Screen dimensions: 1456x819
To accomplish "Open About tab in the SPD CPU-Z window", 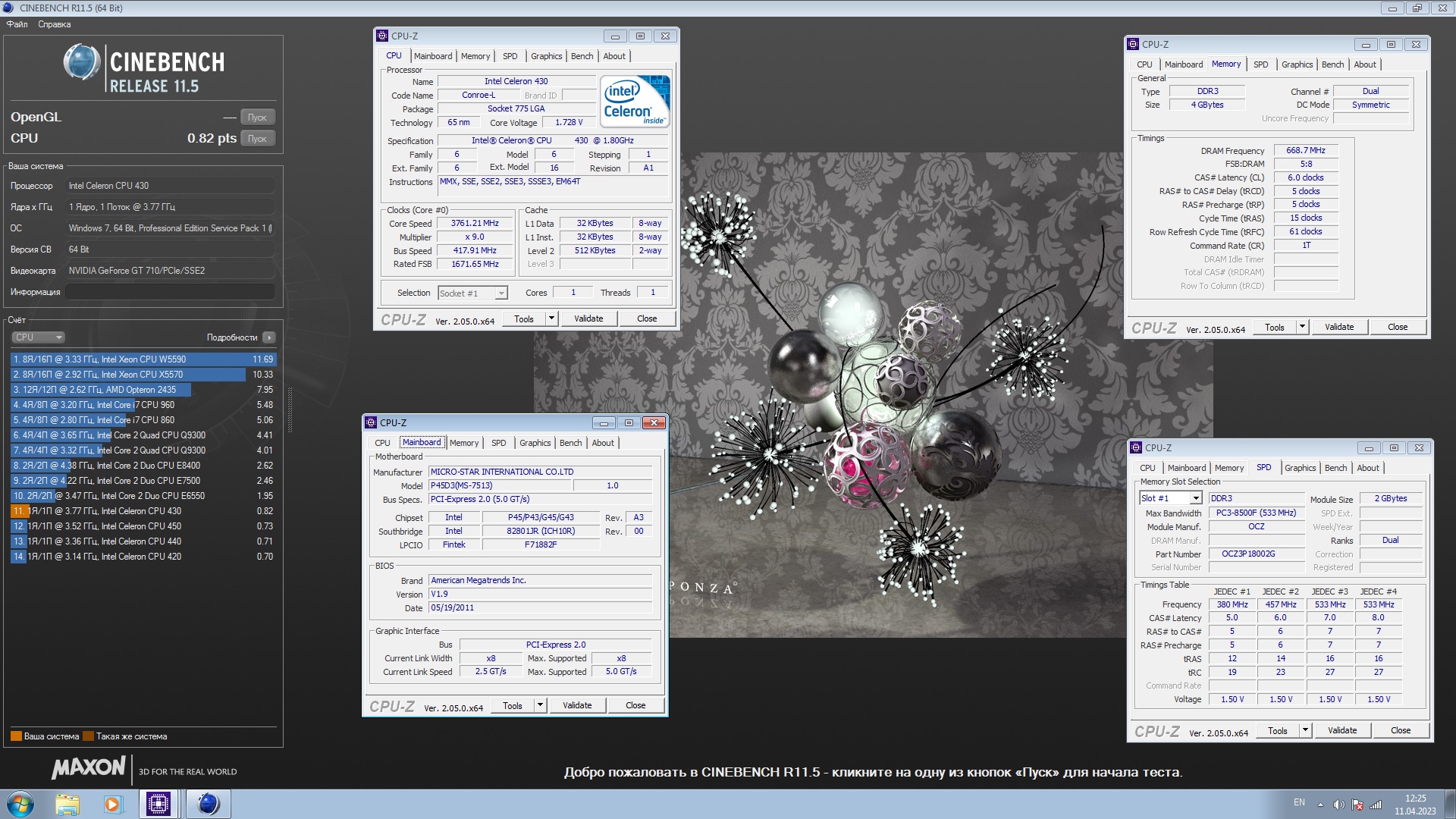I will (1368, 468).
